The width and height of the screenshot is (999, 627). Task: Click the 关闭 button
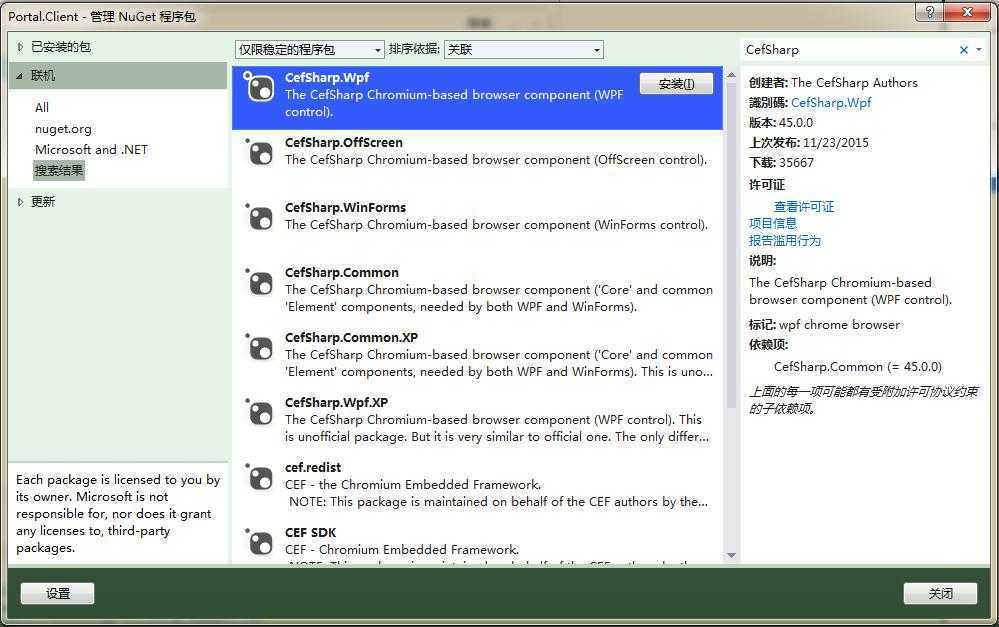pyautogui.click(x=940, y=593)
